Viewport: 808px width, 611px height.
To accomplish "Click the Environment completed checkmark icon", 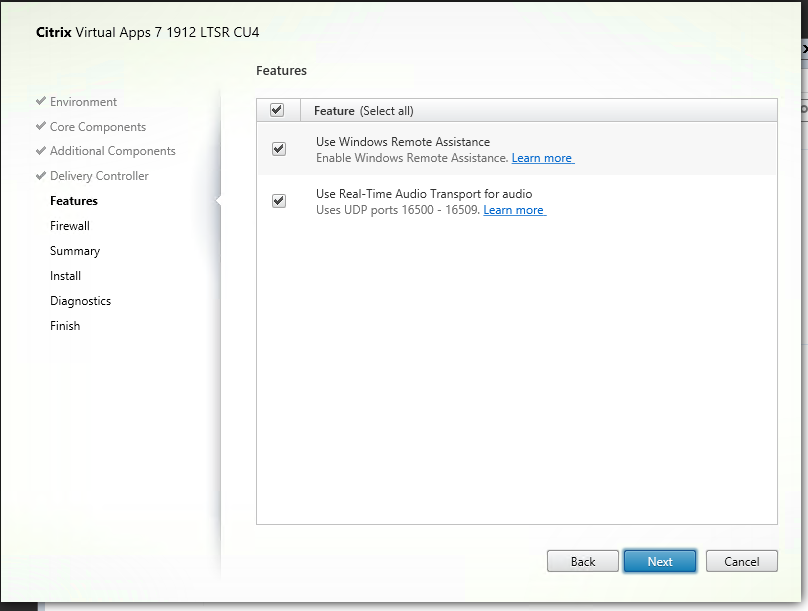I will 41,101.
